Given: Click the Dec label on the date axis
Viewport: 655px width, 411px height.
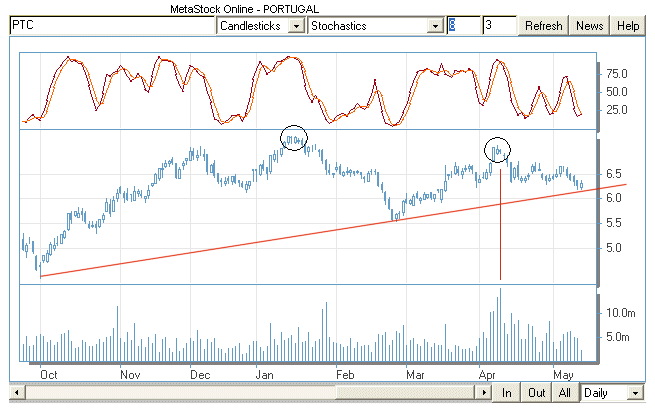Looking at the screenshot, I should pyautogui.click(x=200, y=375).
